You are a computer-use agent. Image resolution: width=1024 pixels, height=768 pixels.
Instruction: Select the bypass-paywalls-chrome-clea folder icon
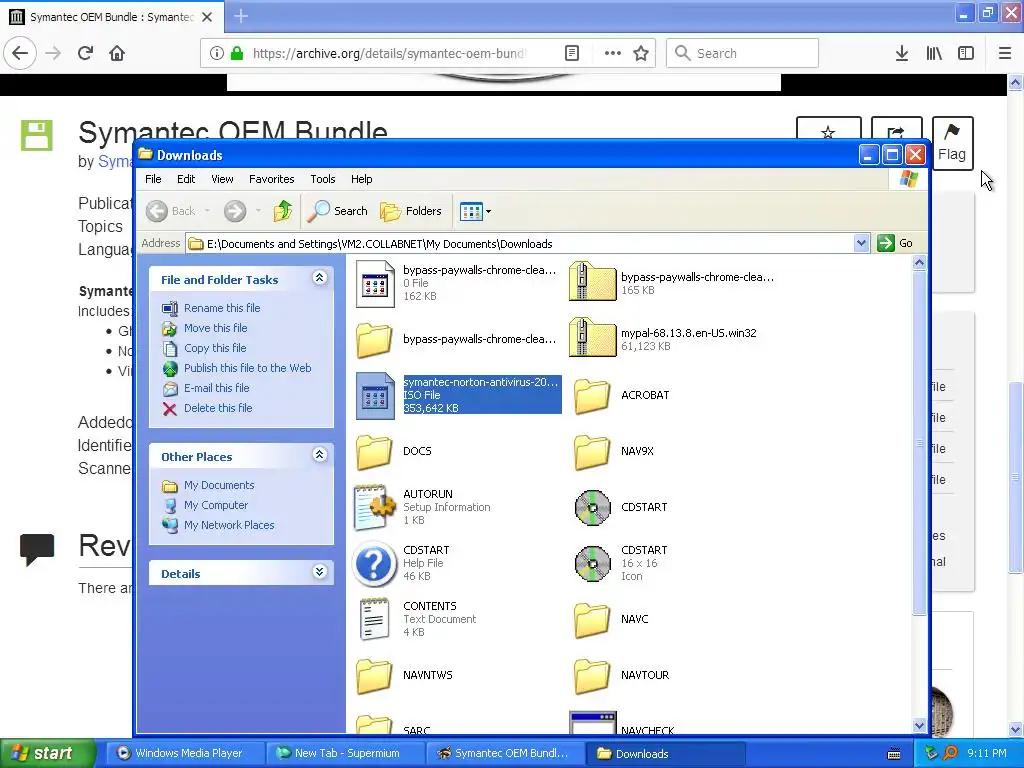pos(374,340)
